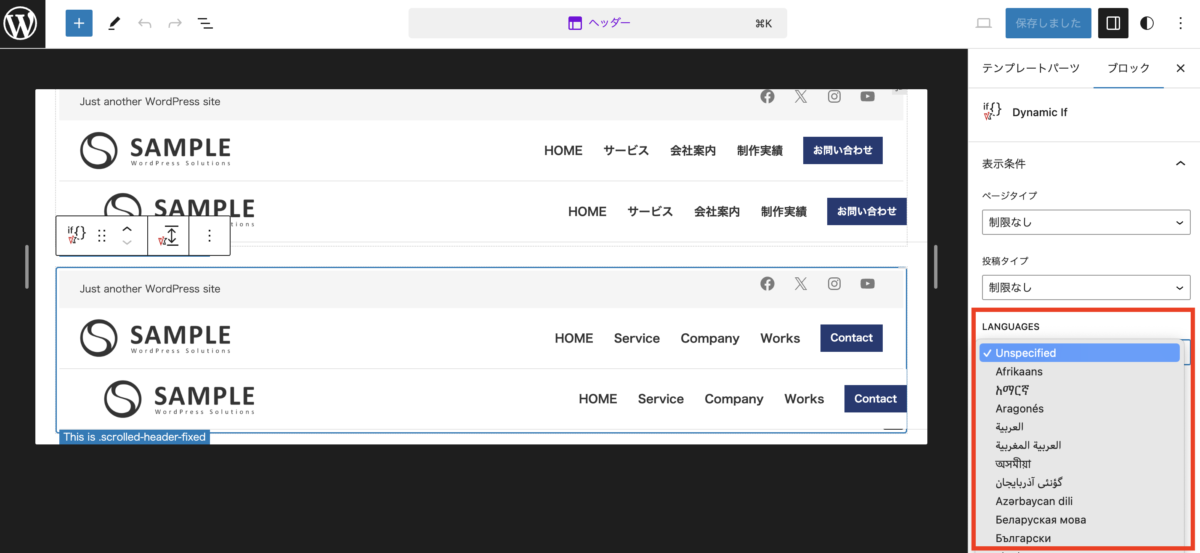
Task: Switch to the テンプレートパーツ tab
Action: [1030, 68]
